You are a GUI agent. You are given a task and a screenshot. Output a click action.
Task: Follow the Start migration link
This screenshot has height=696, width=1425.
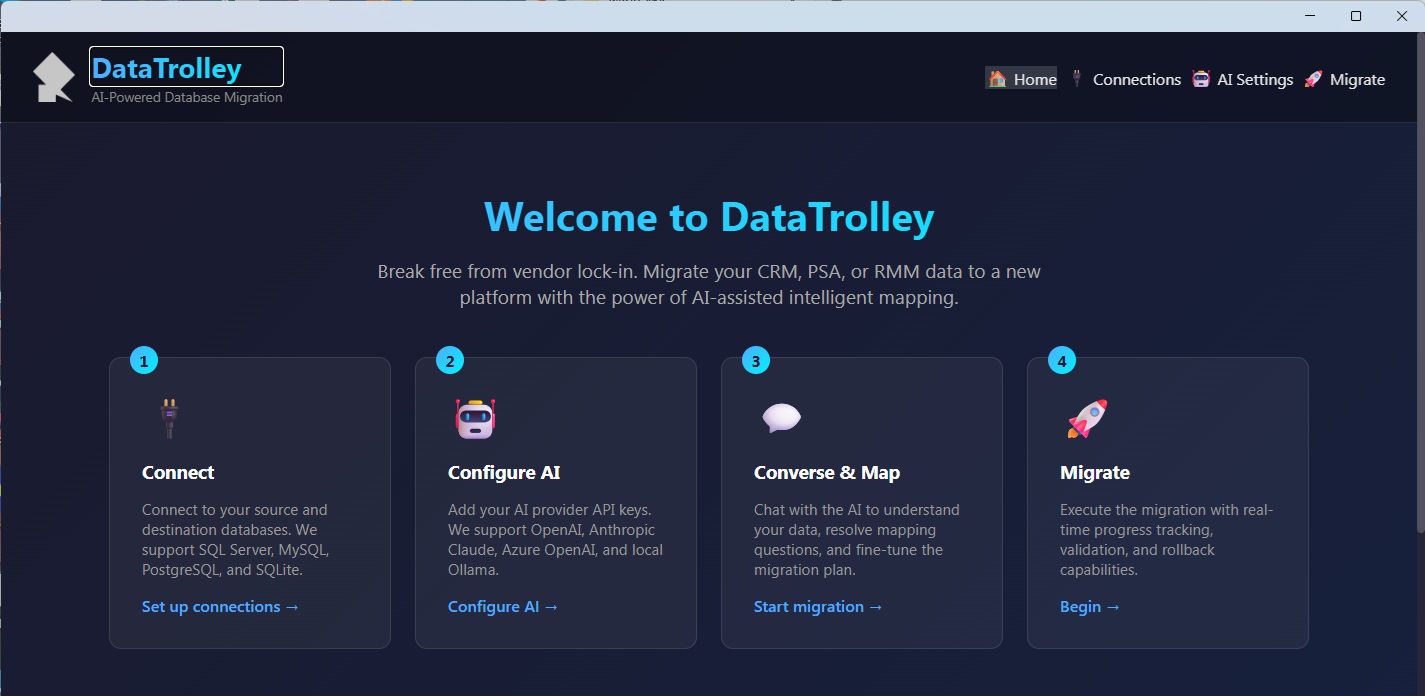click(817, 606)
